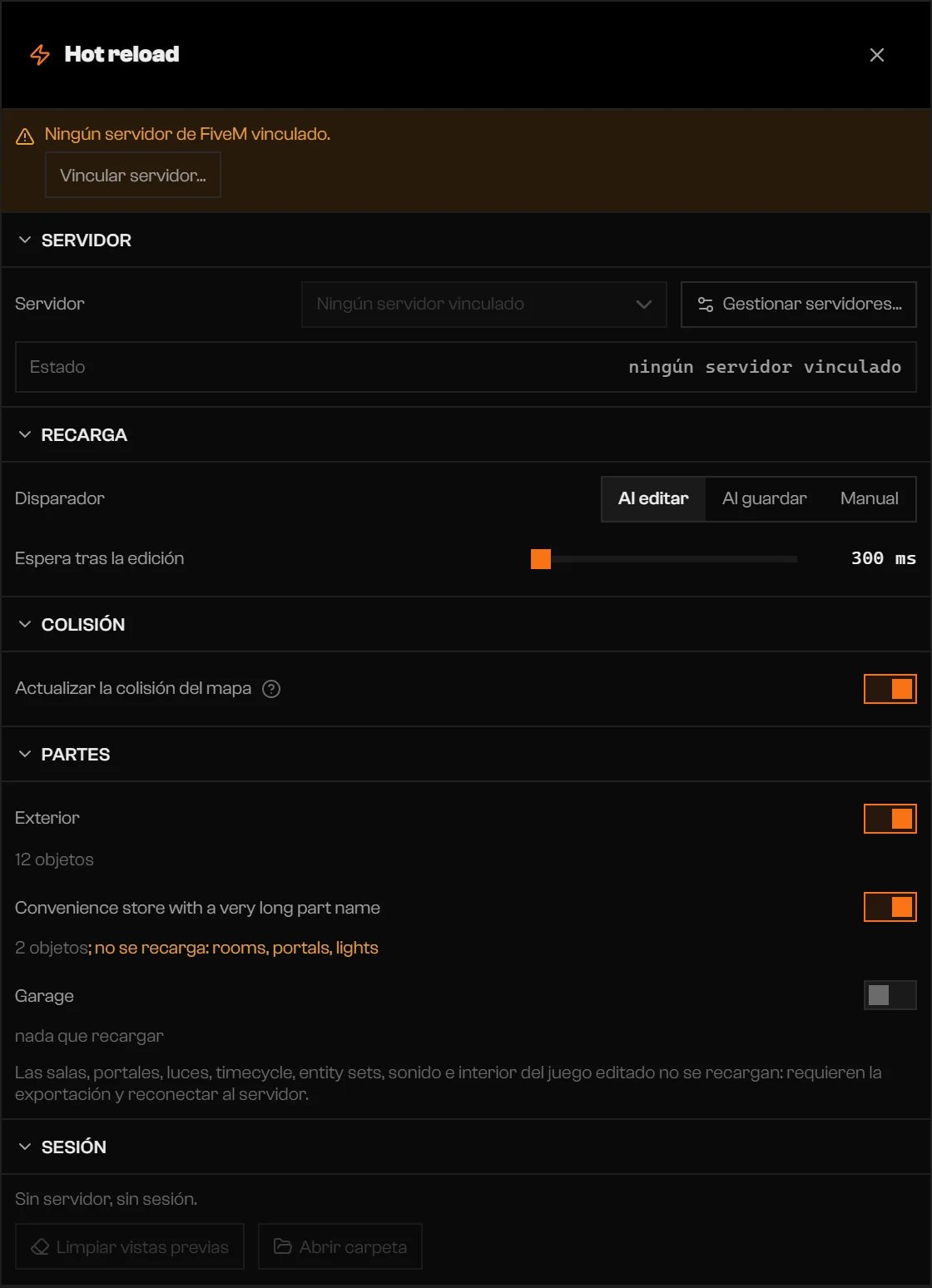Screen dimensions: 932x1288
Task: Toggle the Garage part switch
Action: (x=890, y=995)
